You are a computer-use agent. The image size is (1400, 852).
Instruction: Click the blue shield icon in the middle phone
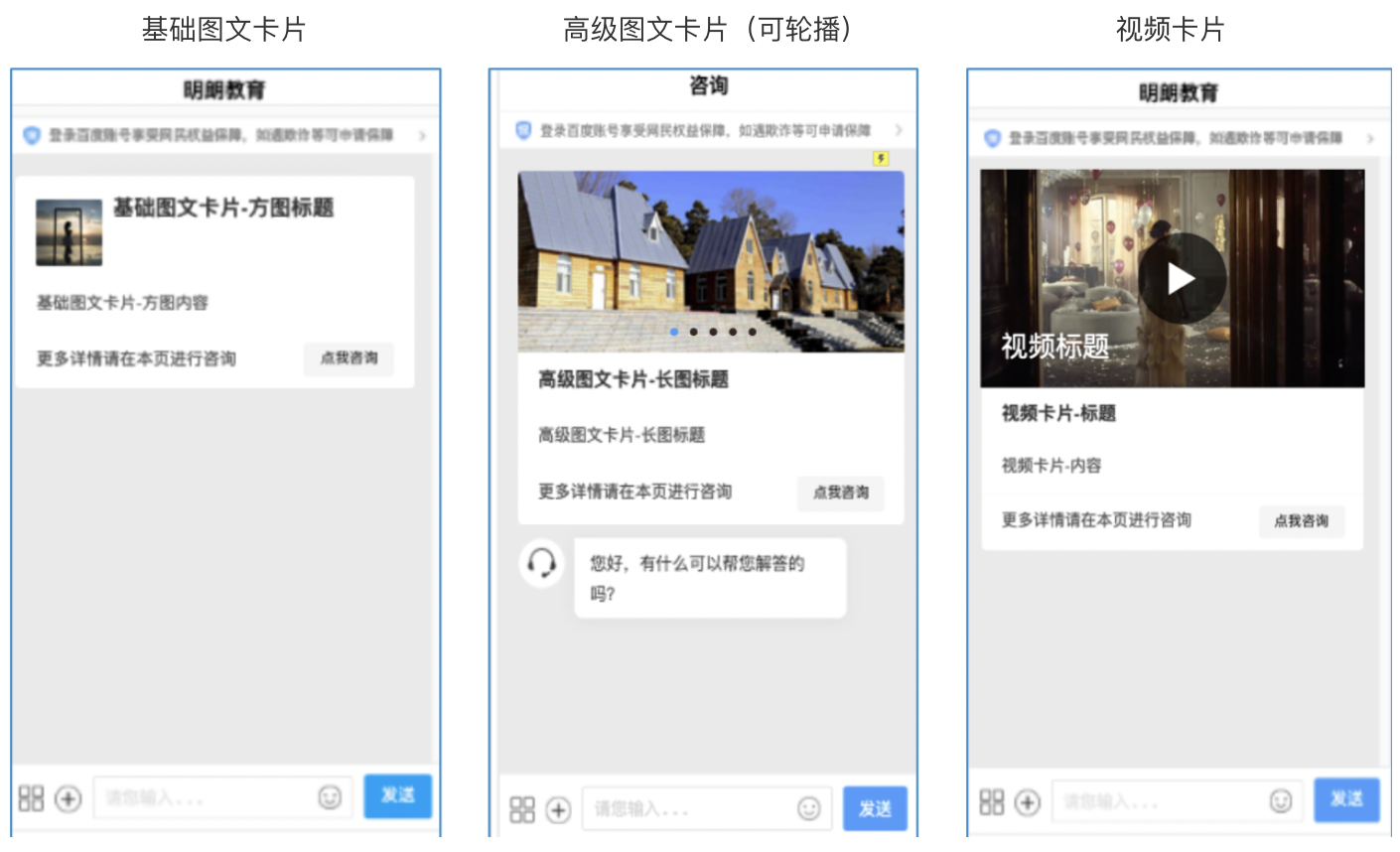523,130
